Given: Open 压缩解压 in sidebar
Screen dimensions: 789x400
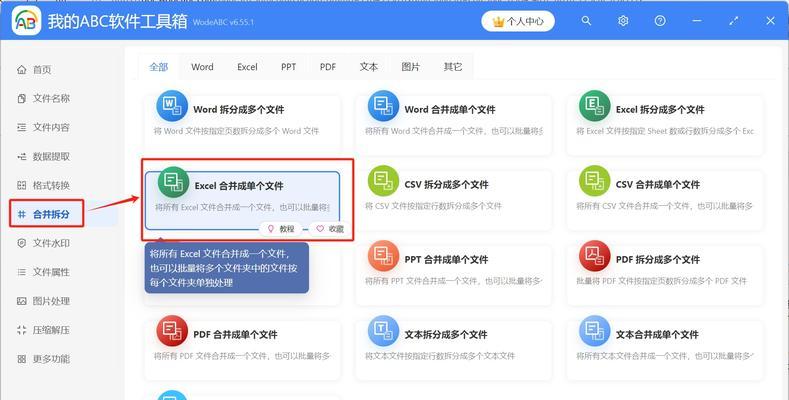Looking at the screenshot, I should pyautogui.click(x=51, y=331).
